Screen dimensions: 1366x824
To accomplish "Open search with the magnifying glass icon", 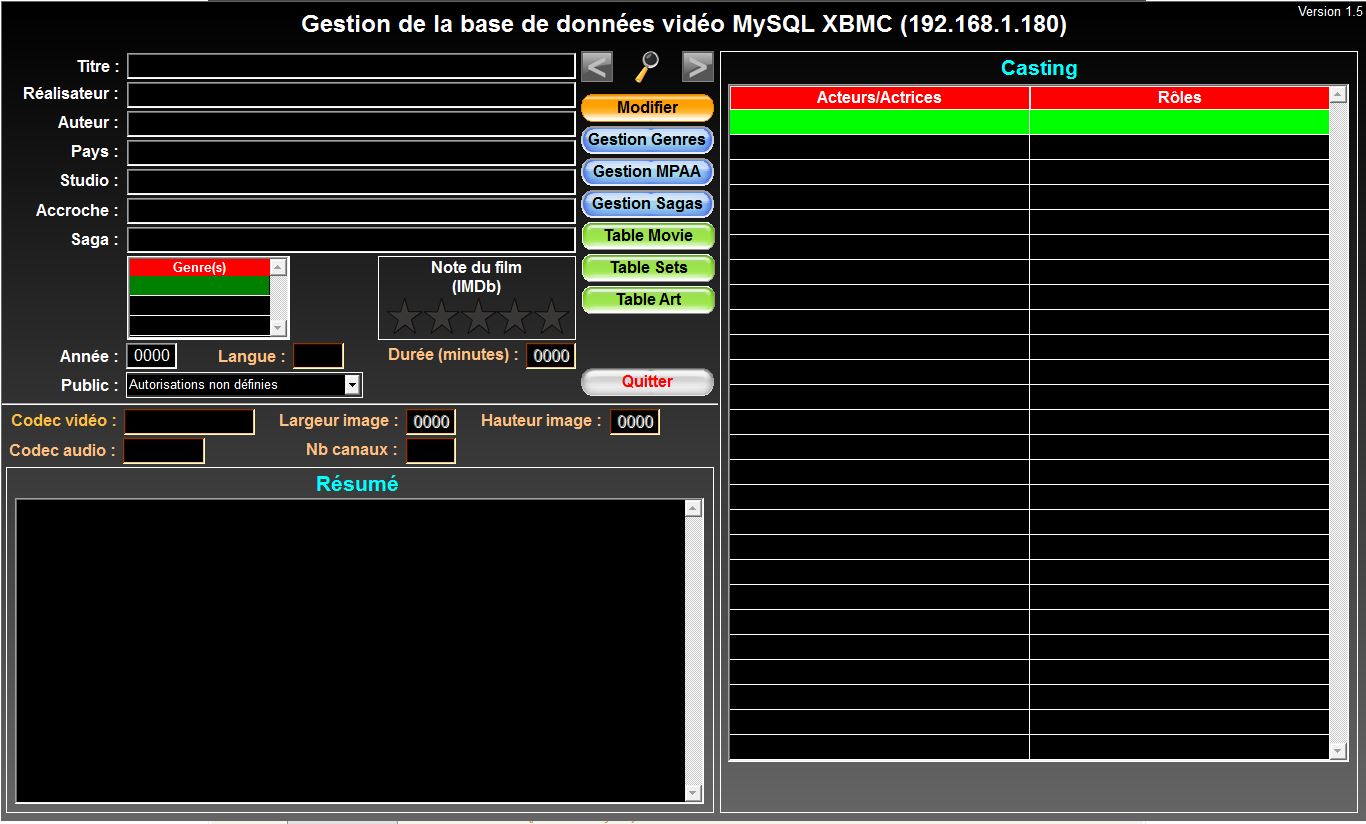I will (648, 66).
